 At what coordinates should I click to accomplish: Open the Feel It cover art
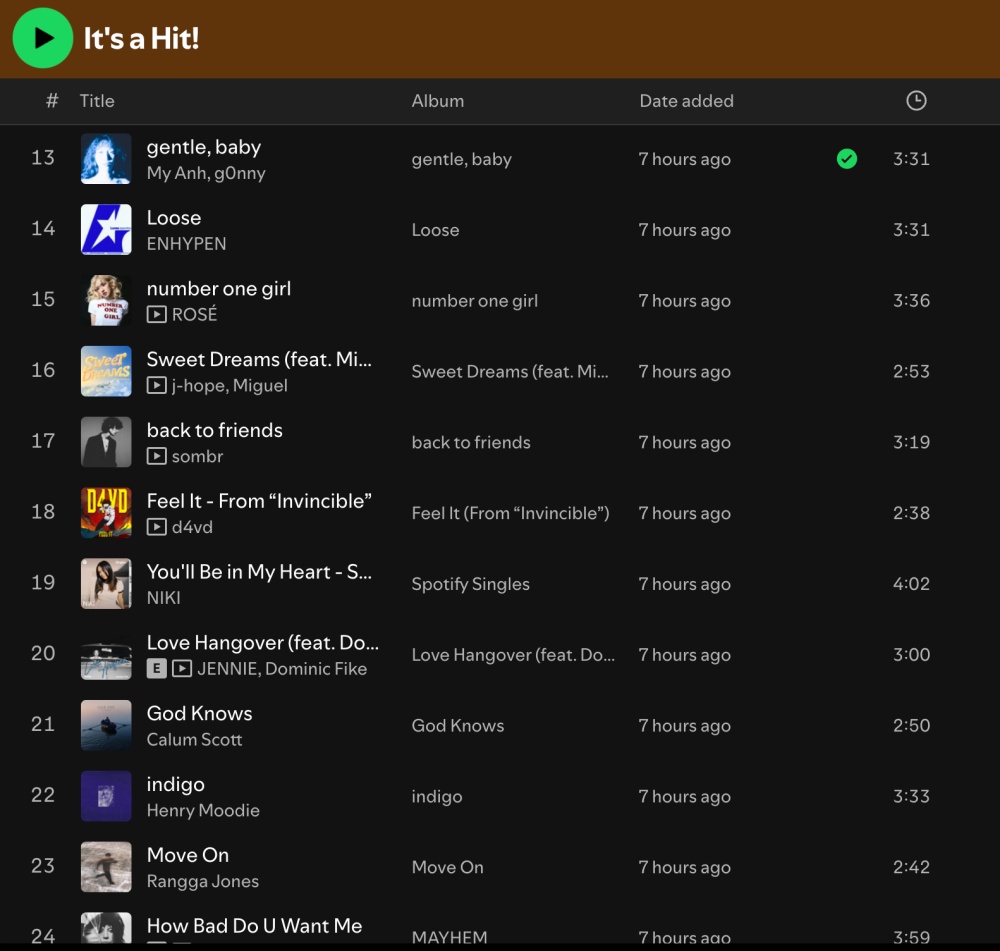click(106, 513)
